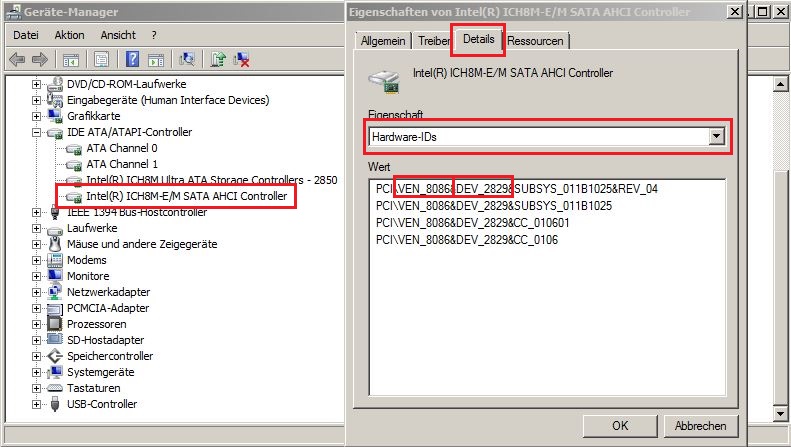This screenshot has width=791, height=447.
Task: Open the Ansicht menu
Action: (118, 35)
